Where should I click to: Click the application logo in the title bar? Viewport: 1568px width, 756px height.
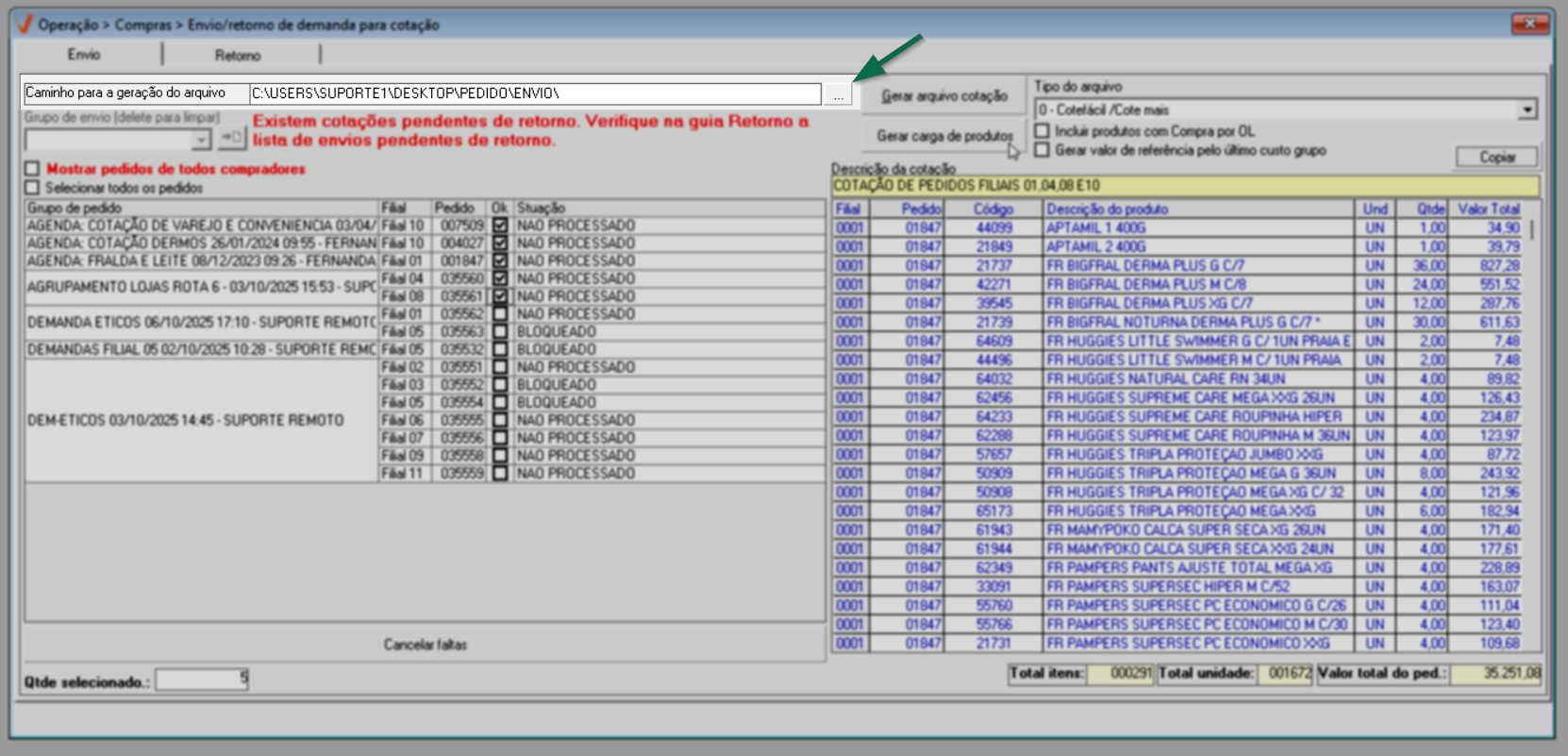click(x=25, y=25)
